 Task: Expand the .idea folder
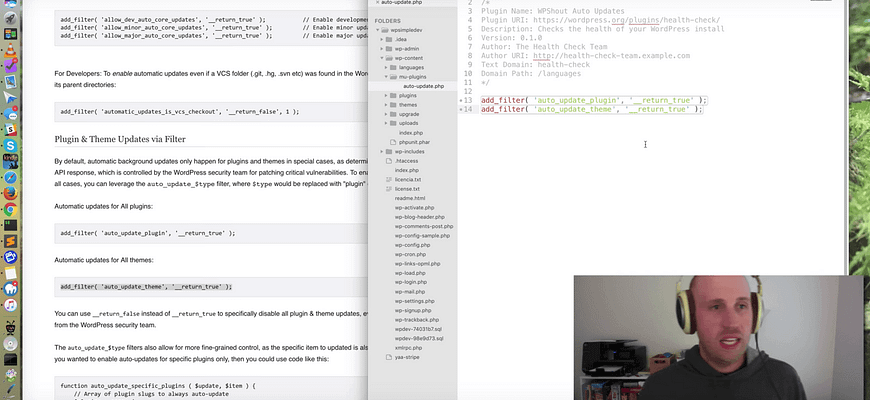(382, 39)
